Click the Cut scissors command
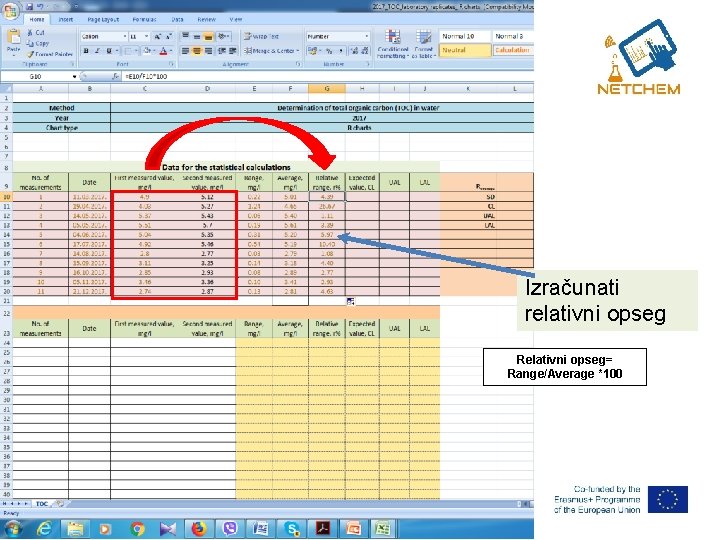Viewport: 720px width, 540px height. tap(36, 33)
